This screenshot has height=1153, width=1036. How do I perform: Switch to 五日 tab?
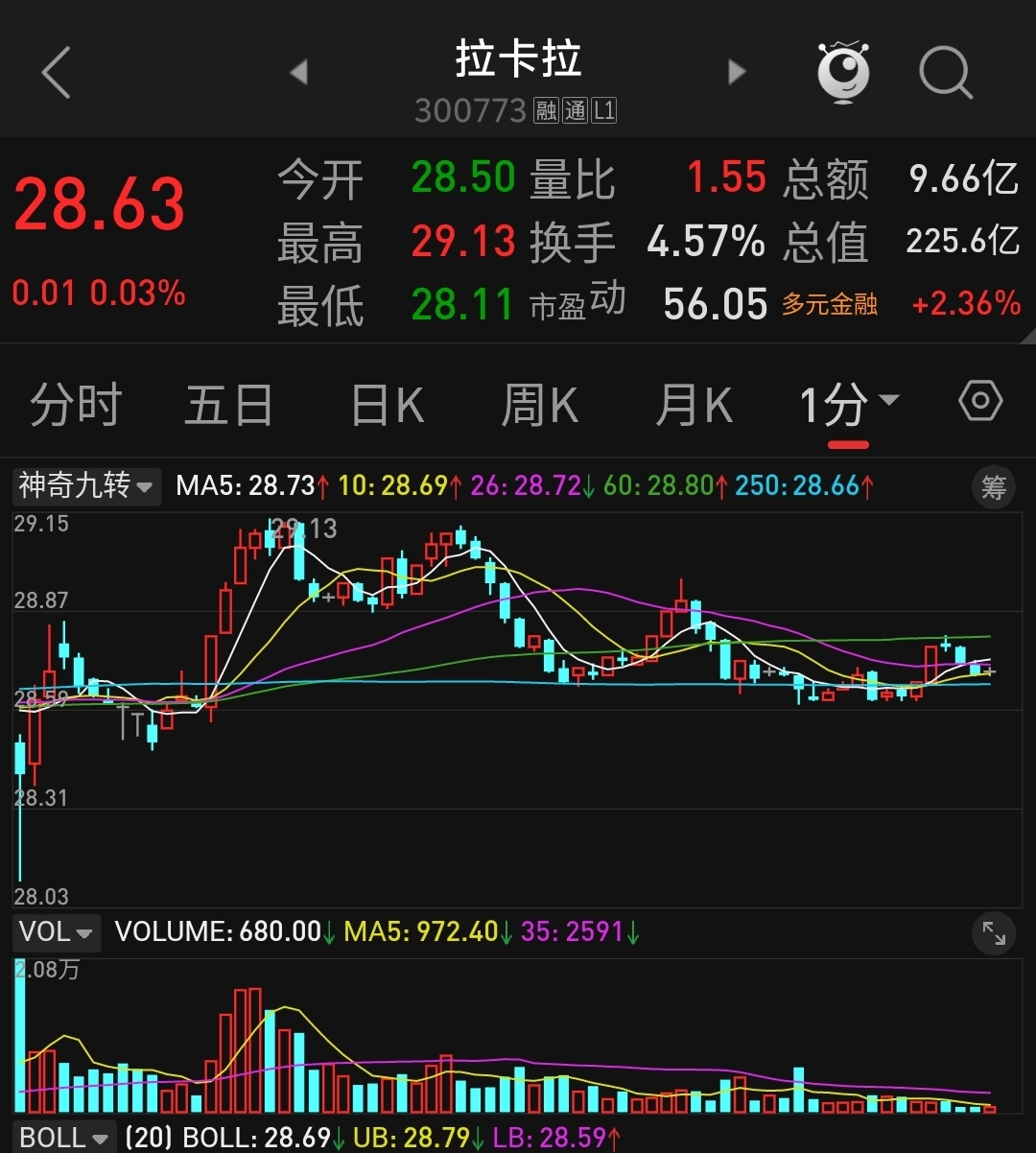(x=229, y=405)
